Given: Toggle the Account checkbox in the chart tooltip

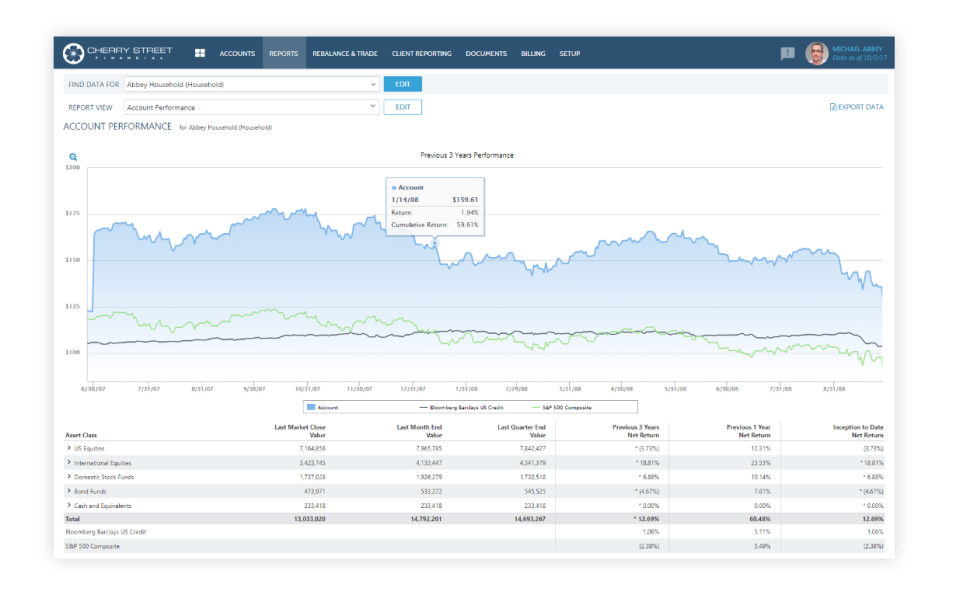Looking at the screenshot, I should coord(394,188).
